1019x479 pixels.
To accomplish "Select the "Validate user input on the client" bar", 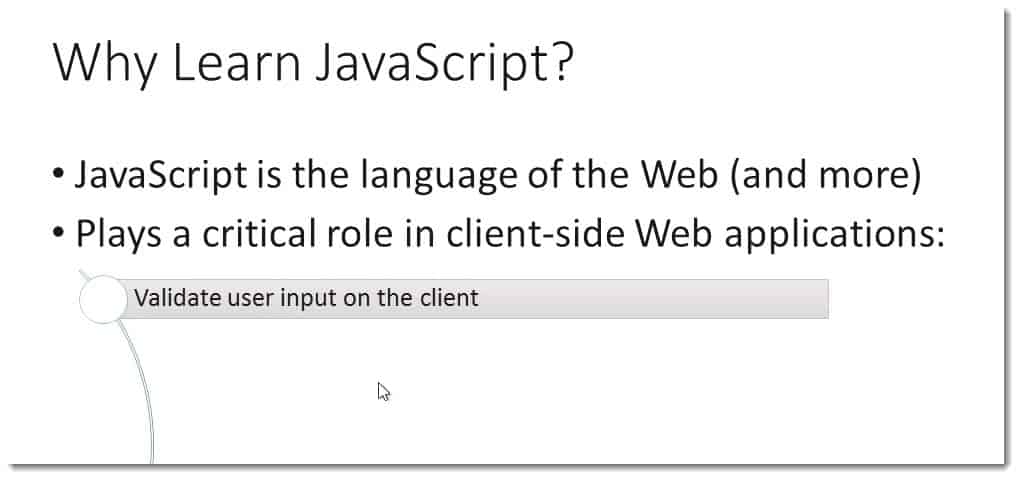I will pos(474,299).
